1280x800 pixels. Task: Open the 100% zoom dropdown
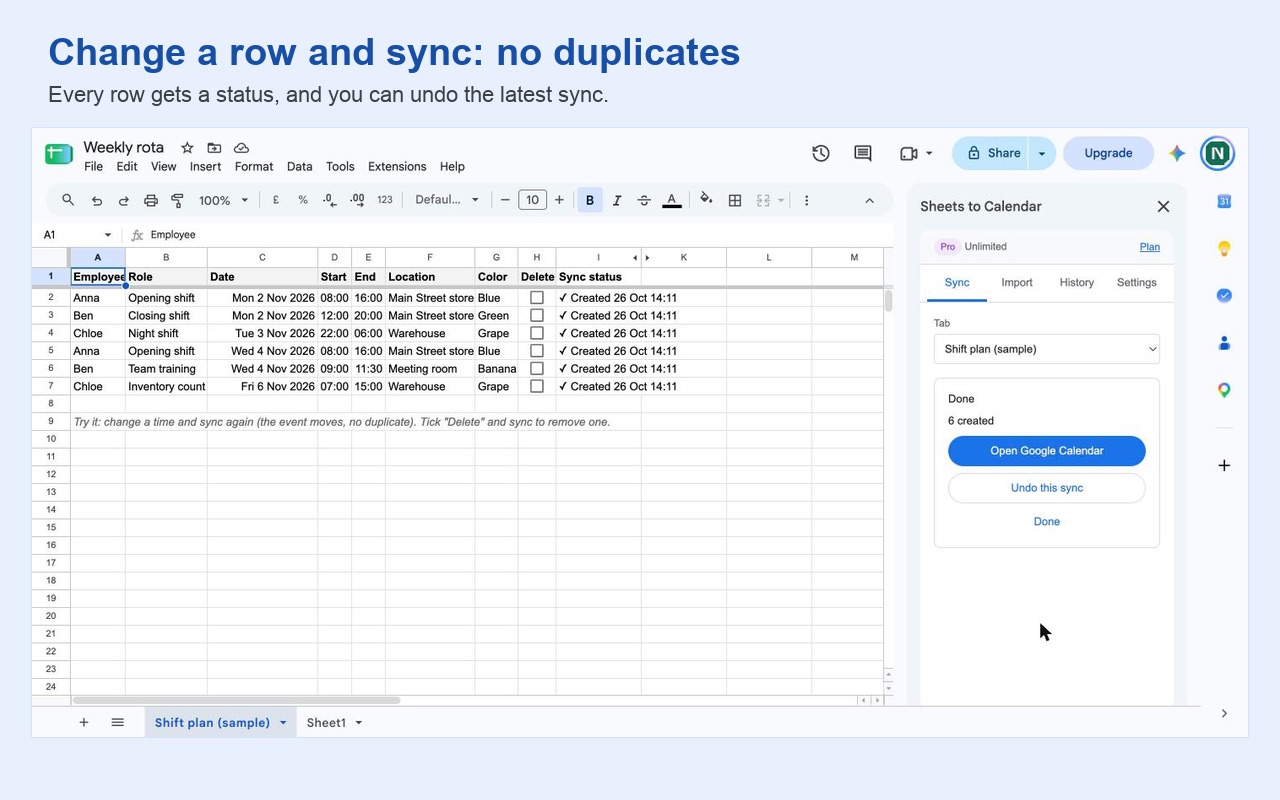(x=223, y=200)
